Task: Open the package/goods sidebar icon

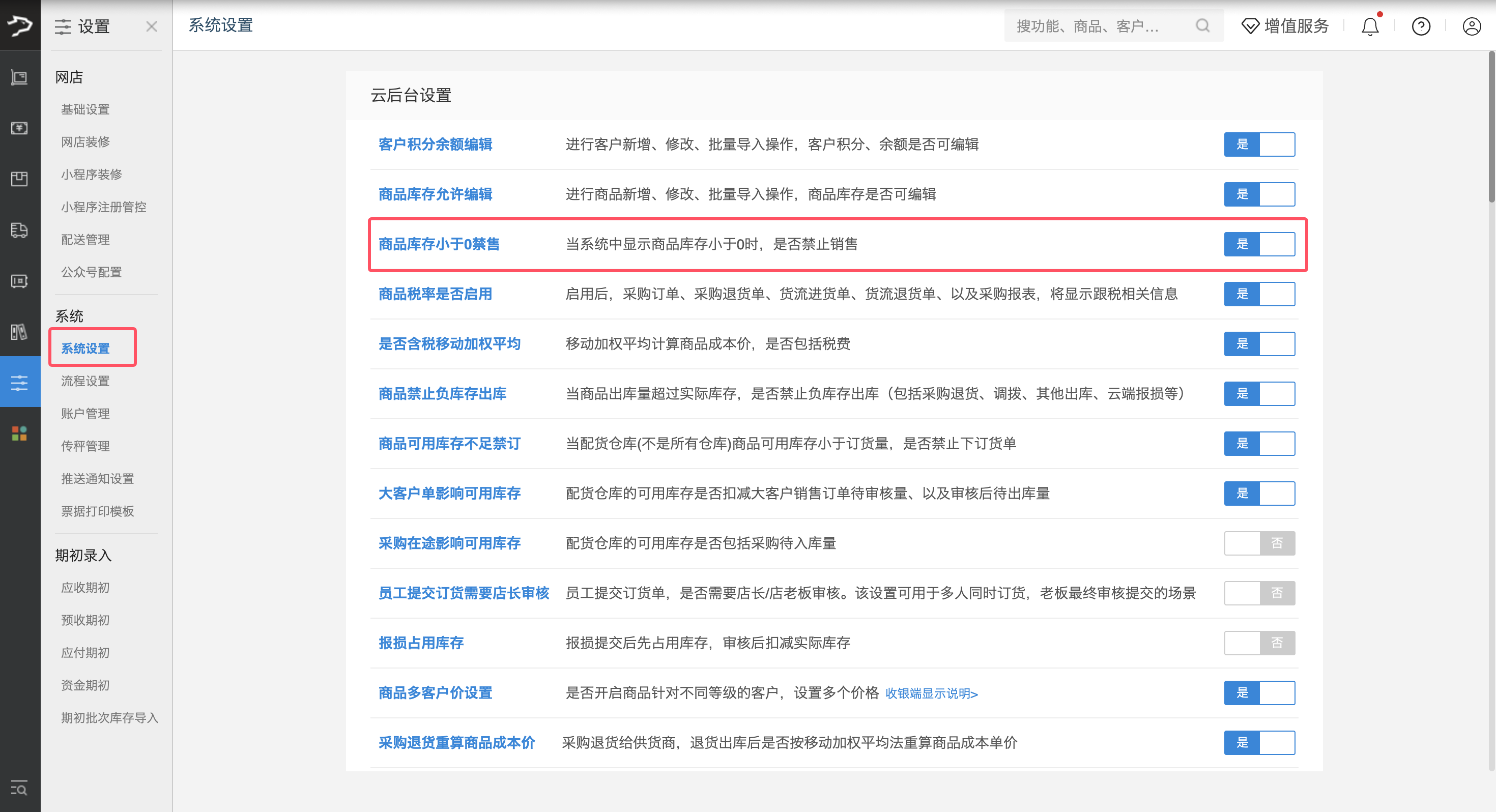Action: point(20,179)
